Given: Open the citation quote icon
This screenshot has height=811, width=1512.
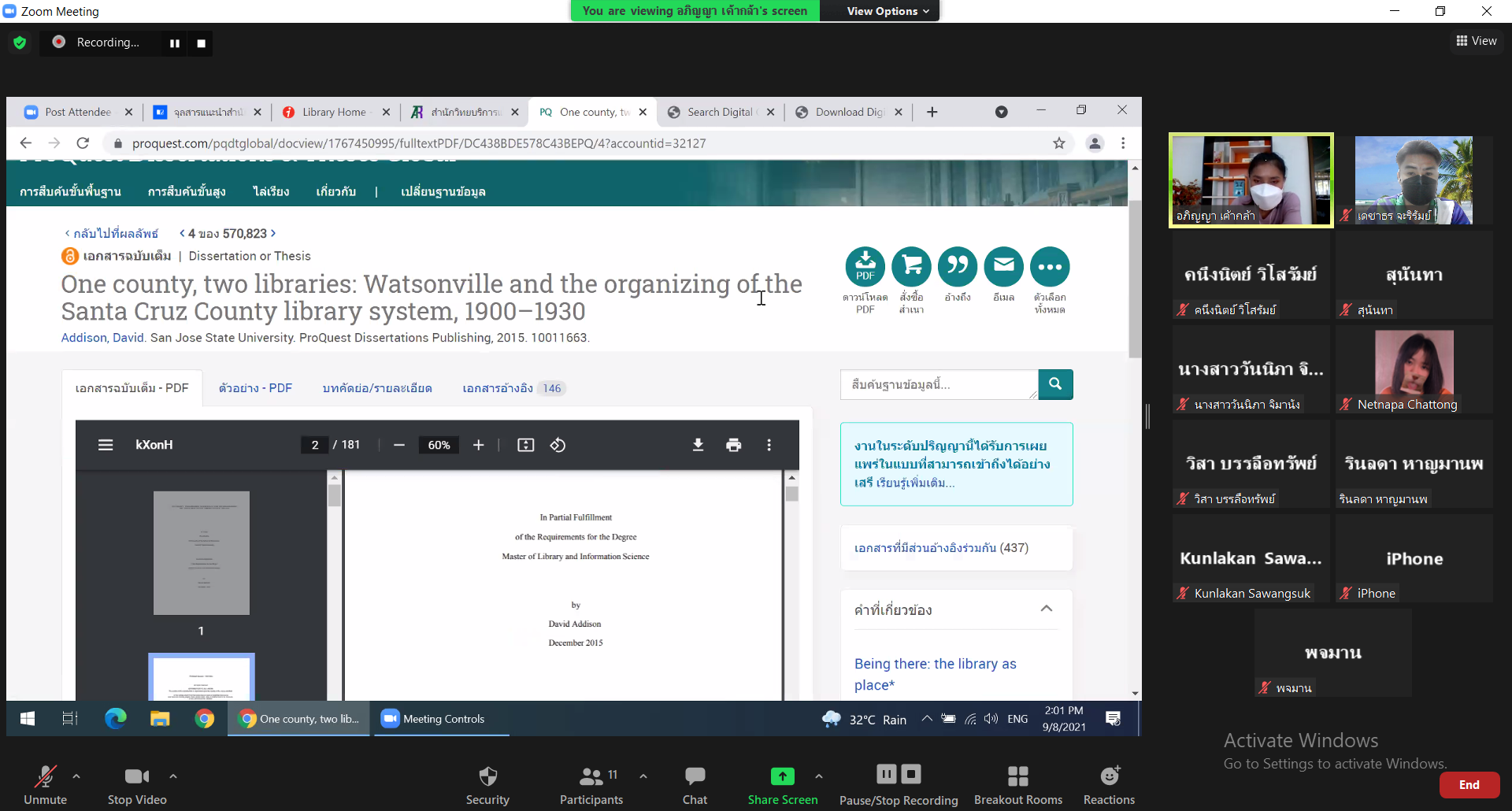Looking at the screenshot, I should coord(958,267).
